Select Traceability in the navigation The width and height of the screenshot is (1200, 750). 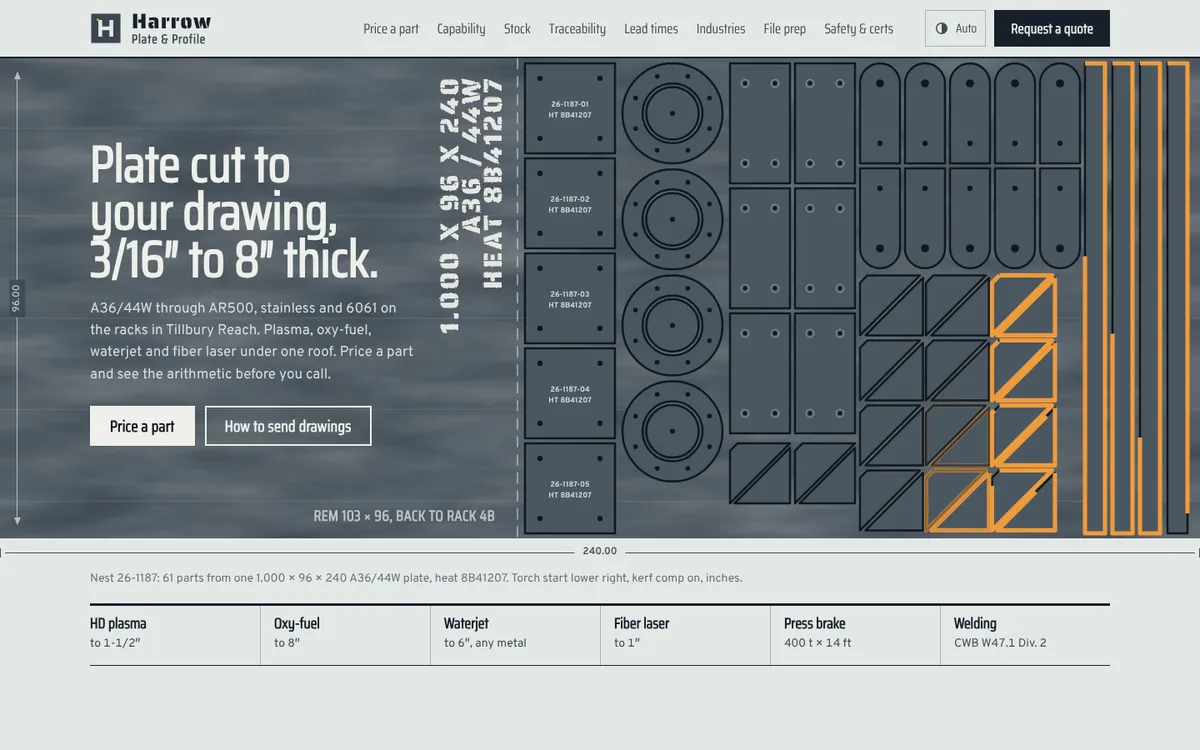tap(577, 29)
